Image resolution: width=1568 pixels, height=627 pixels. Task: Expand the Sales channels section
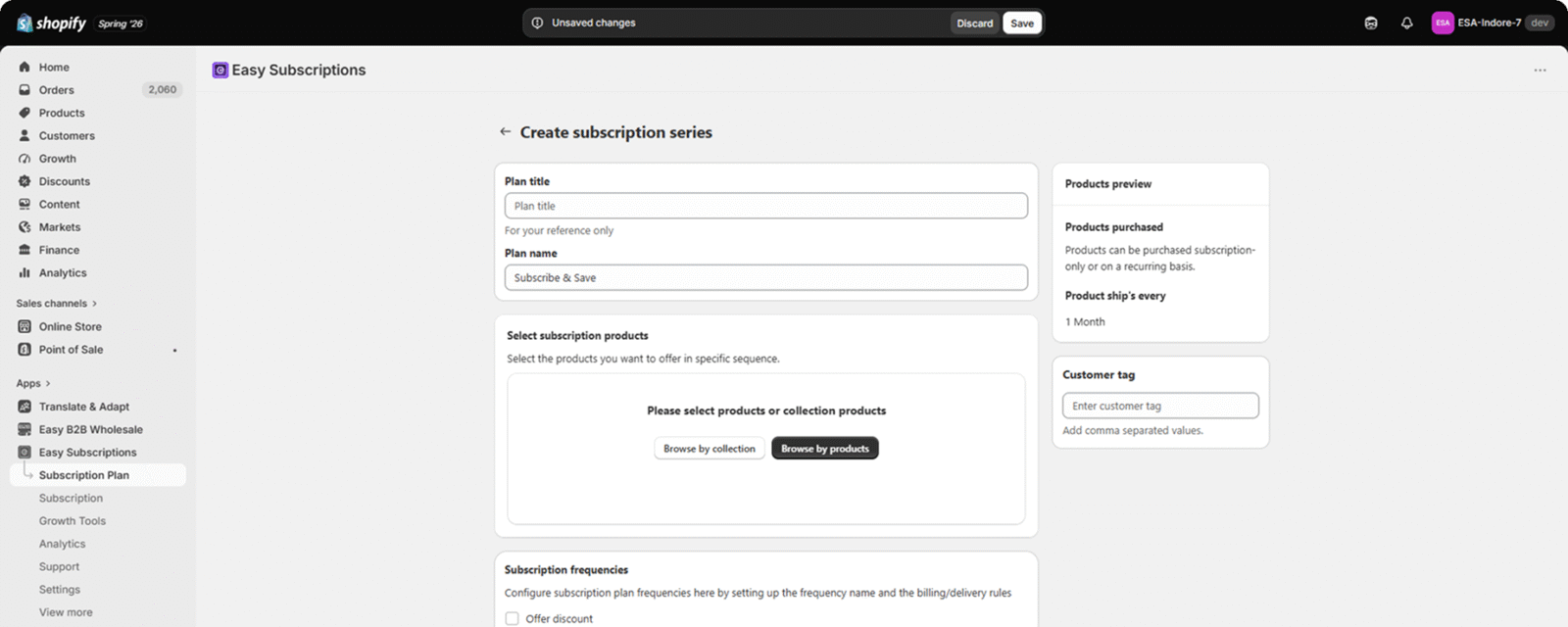click(x=57, y=304)
